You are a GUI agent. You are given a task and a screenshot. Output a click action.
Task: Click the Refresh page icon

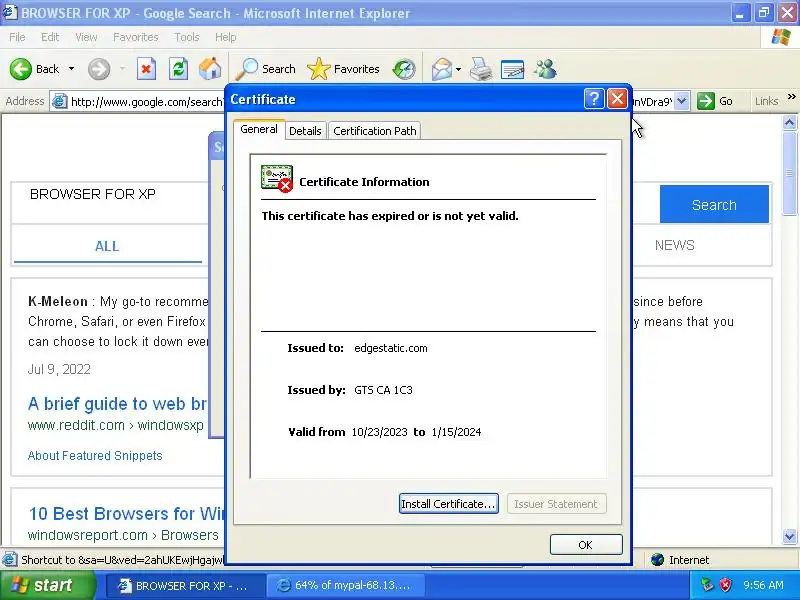[178, 69]
